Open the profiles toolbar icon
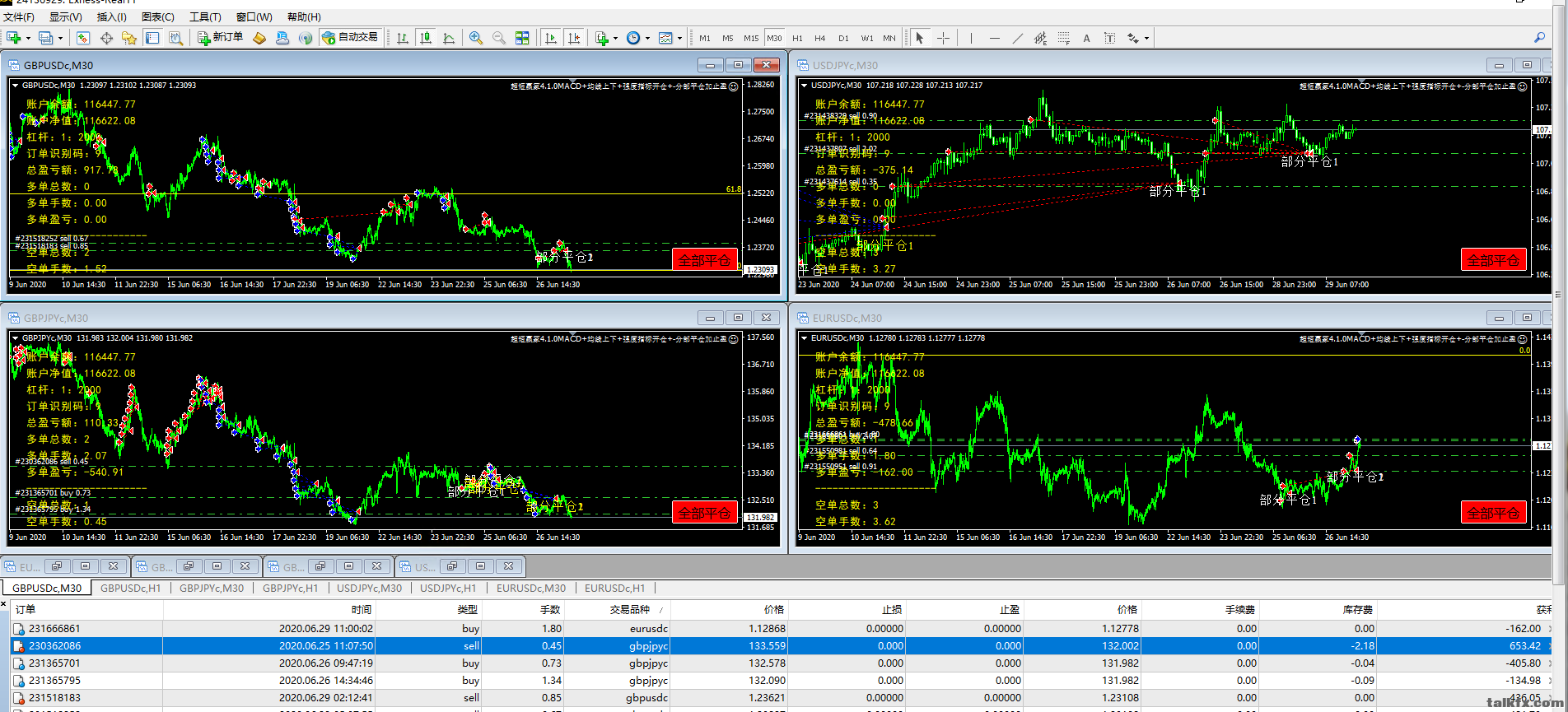This screenshot has height=712, width=1568. tap(46, 38)
